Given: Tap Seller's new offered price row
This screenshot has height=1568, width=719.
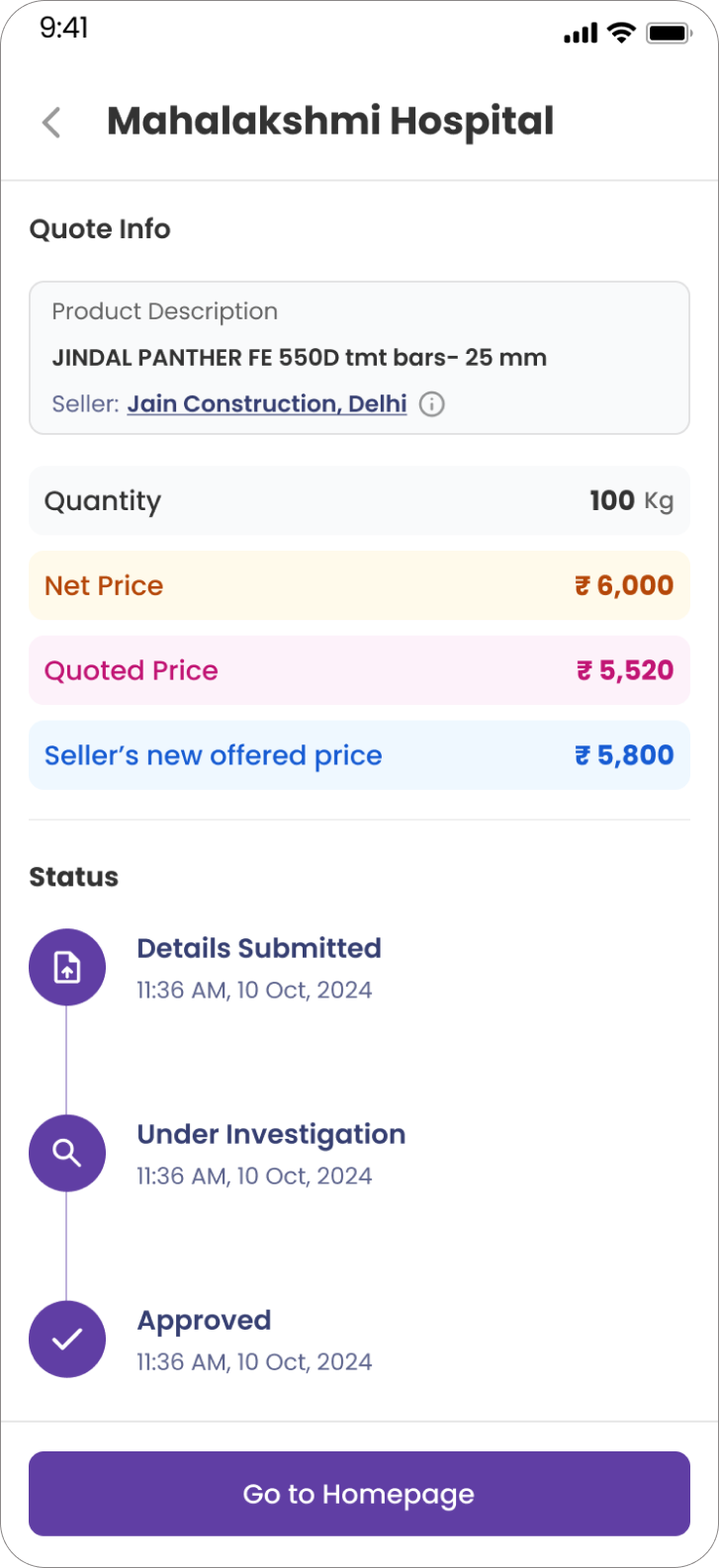Looking at the screenshot, I should point(359,755).
